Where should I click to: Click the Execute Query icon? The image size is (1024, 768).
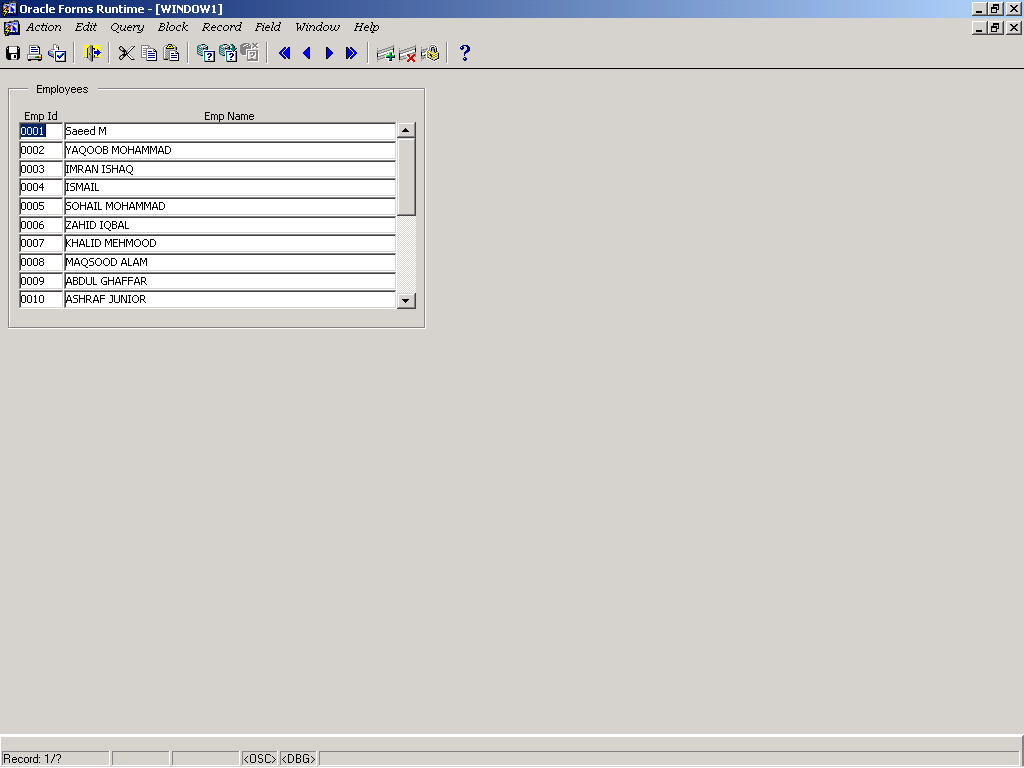[x=228, y=53]
